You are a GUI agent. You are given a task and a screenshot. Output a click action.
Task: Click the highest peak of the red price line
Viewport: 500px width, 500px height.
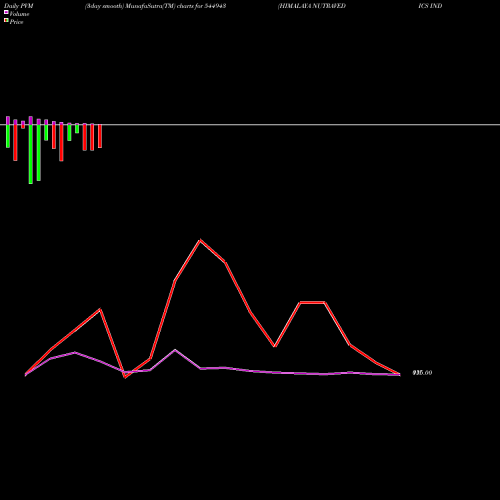coord(200,240)
